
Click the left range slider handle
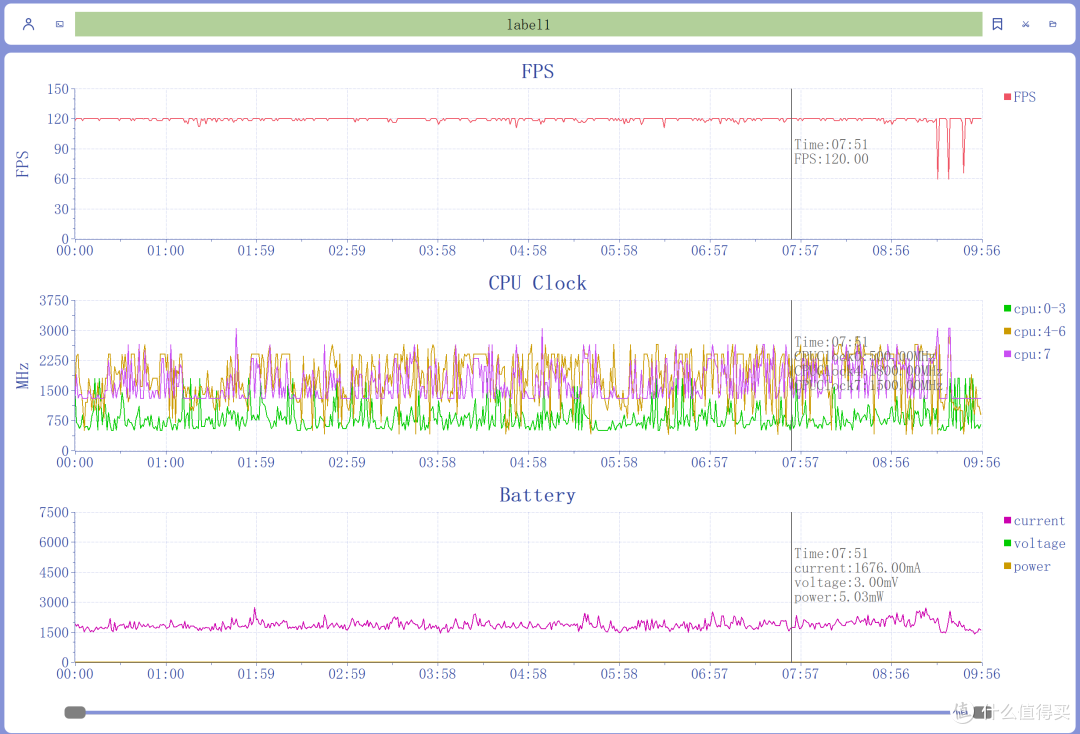point(75,712)
